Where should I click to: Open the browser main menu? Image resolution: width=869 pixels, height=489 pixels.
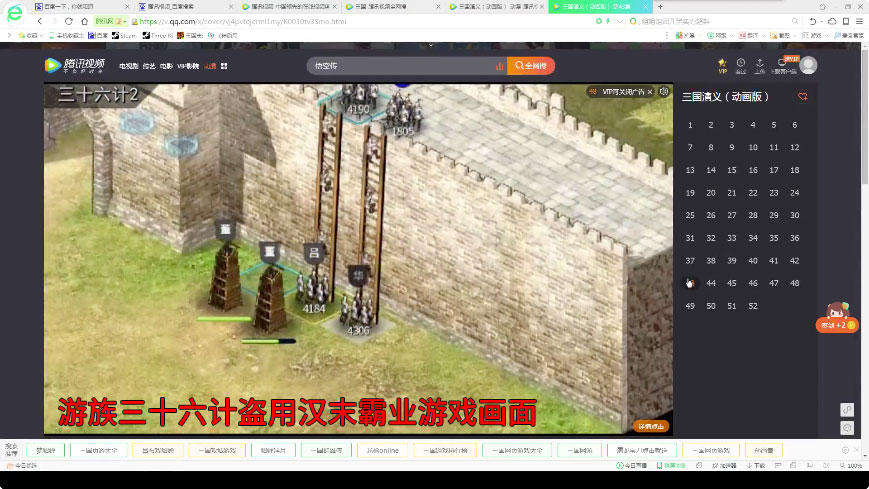coord(859,21)
